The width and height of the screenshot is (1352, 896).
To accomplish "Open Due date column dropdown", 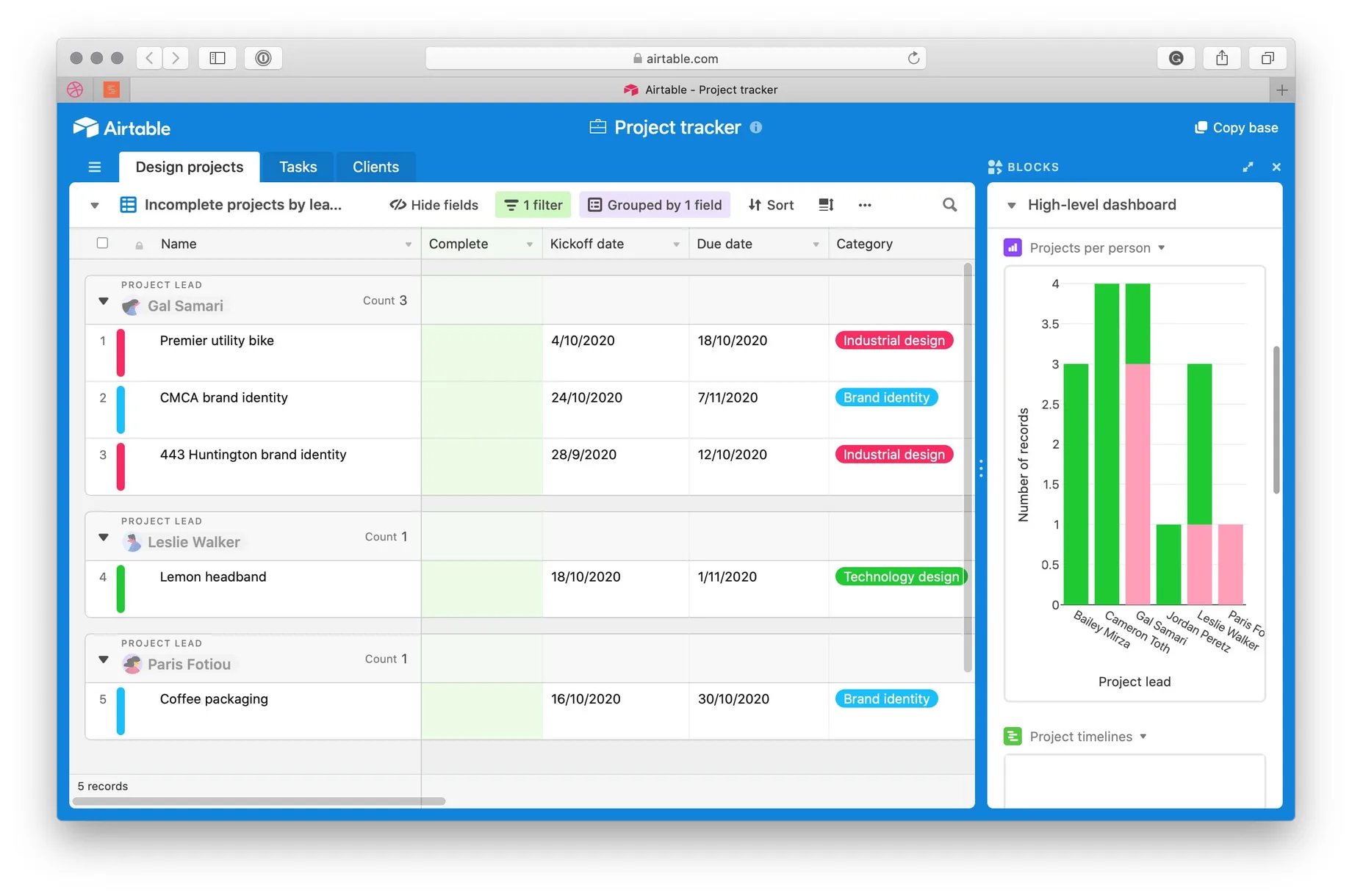I will [816, 245].
